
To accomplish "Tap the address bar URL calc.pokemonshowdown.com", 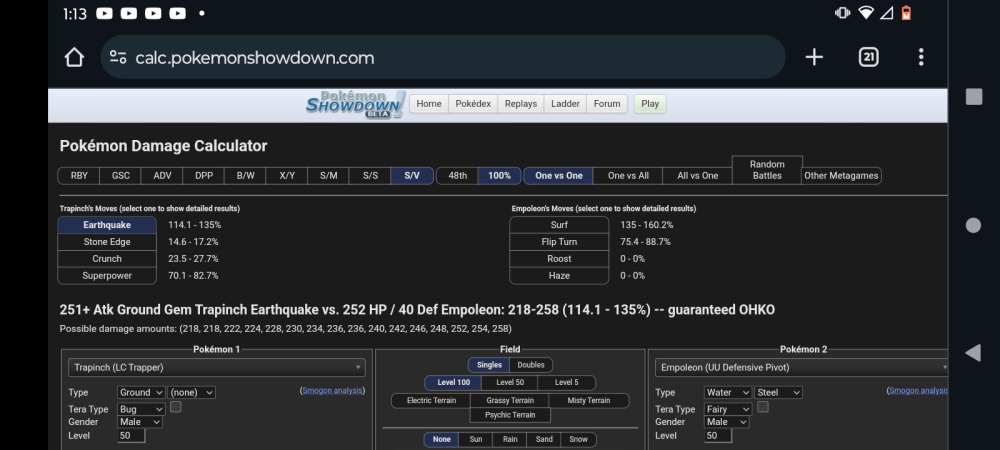I will click(x=254, y=58).
